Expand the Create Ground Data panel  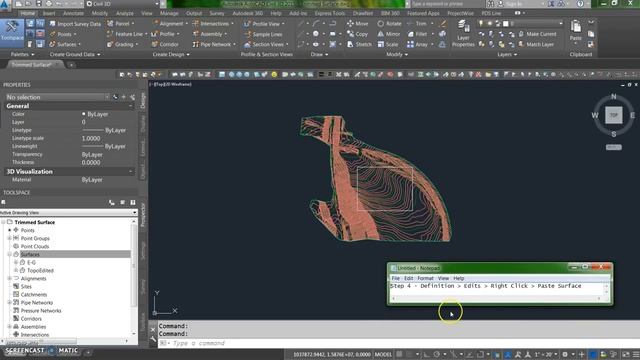point(75,54)
